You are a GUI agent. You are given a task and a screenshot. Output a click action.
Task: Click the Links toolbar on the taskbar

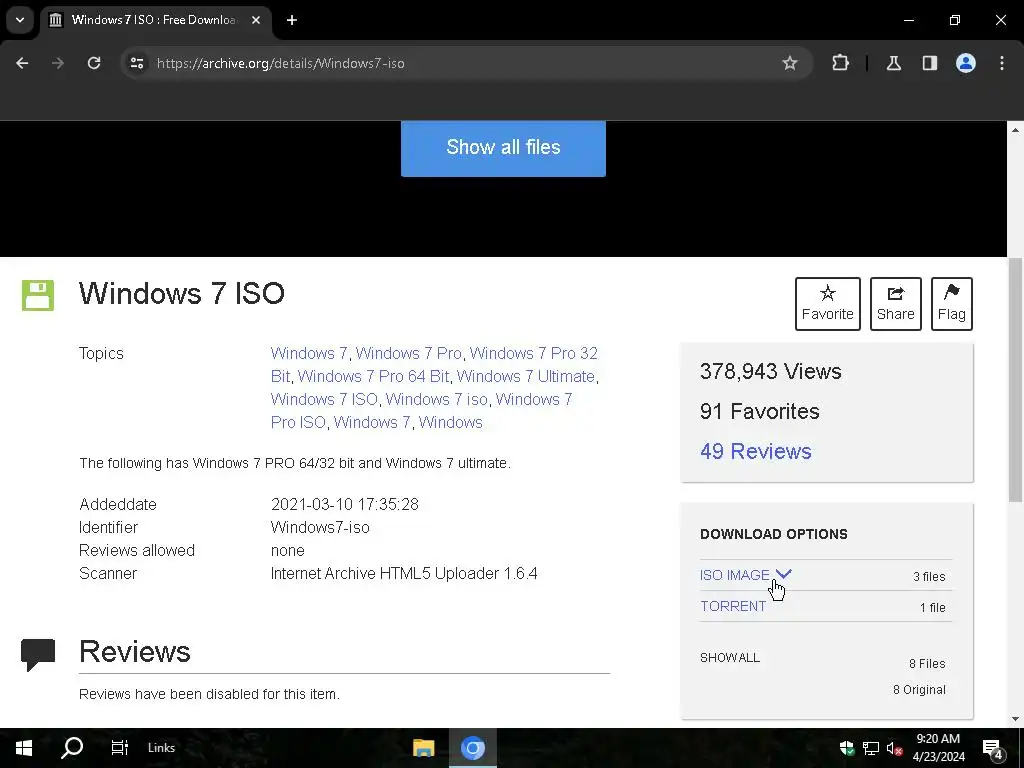click(x=161, y=748)
